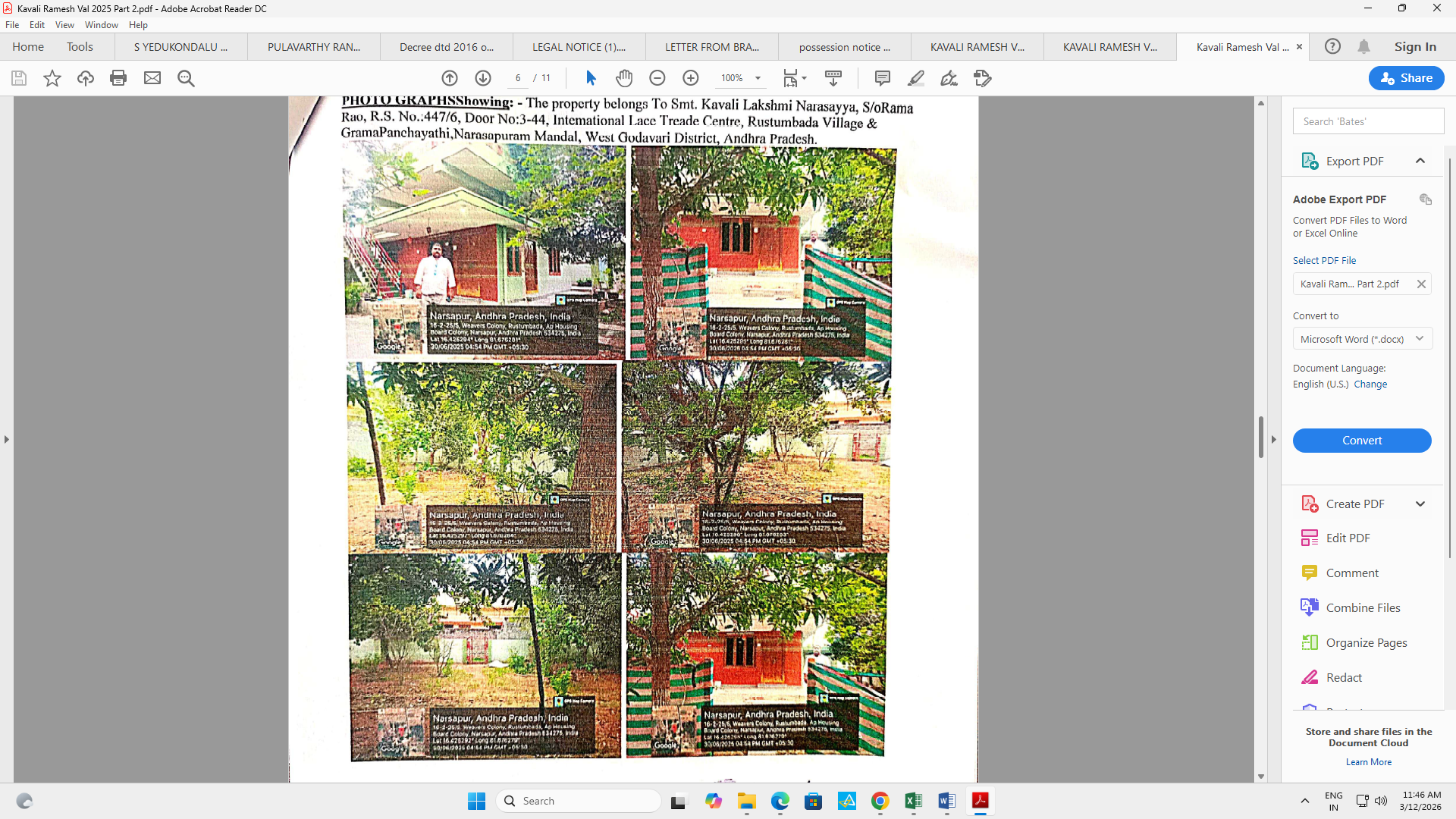Open the fit page options icon
This screenshot has width=1456, height=819.
tap(795, 78)
